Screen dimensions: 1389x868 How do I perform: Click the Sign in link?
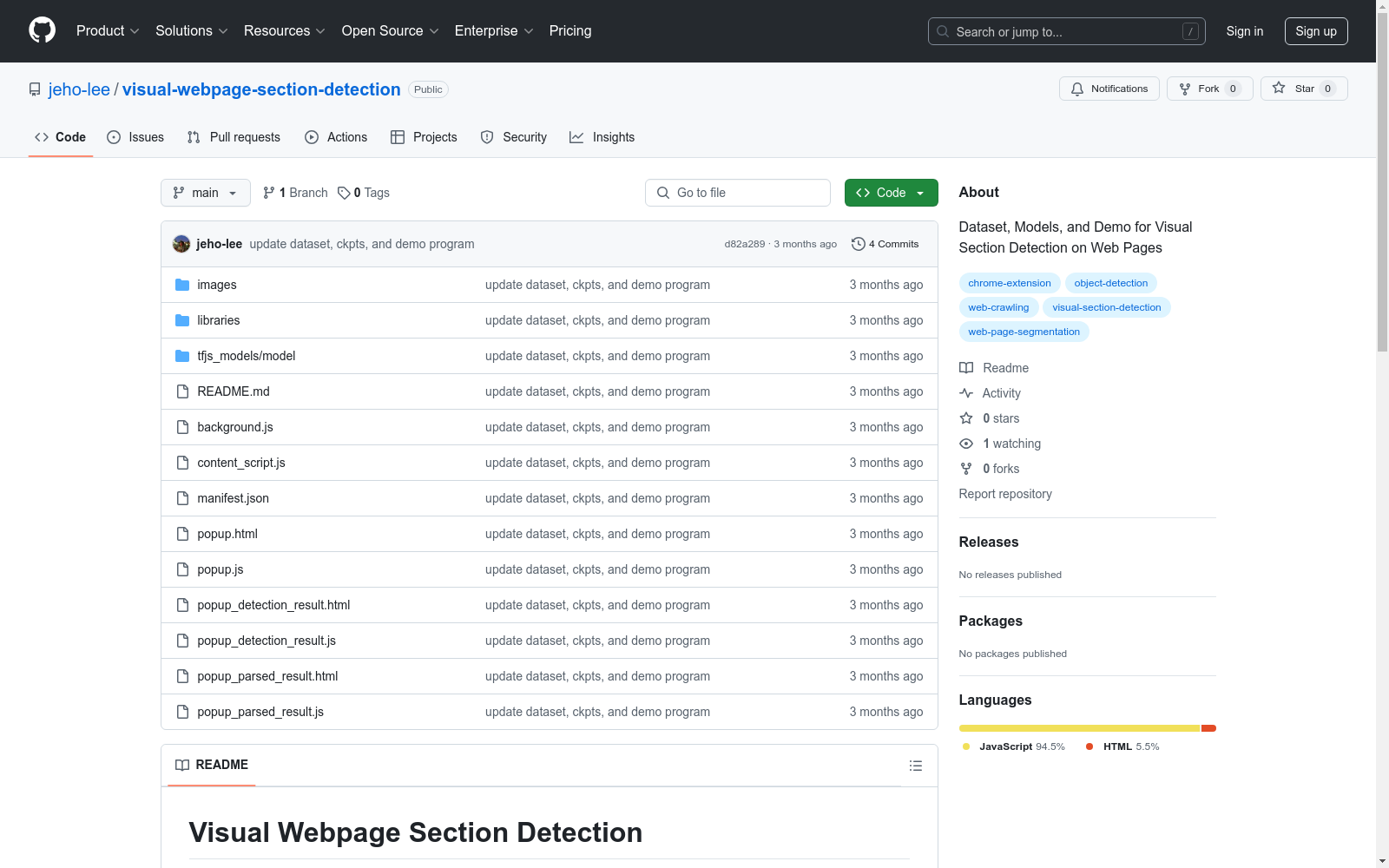pos(1245,31)
